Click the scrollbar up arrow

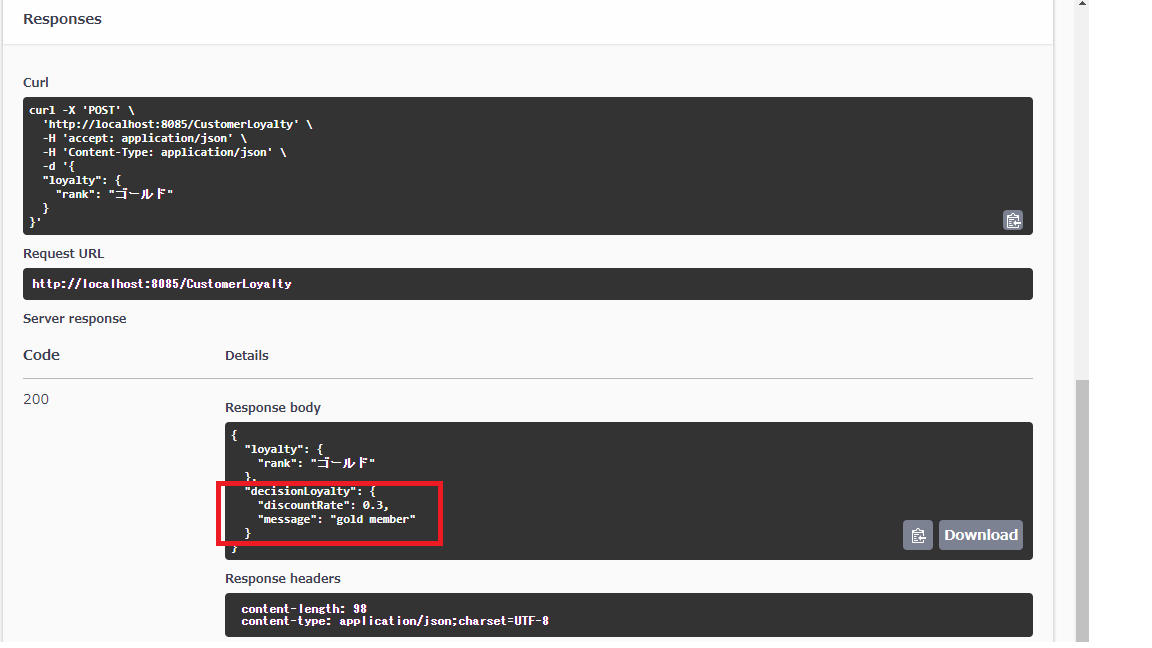(x=1082, y=4)
